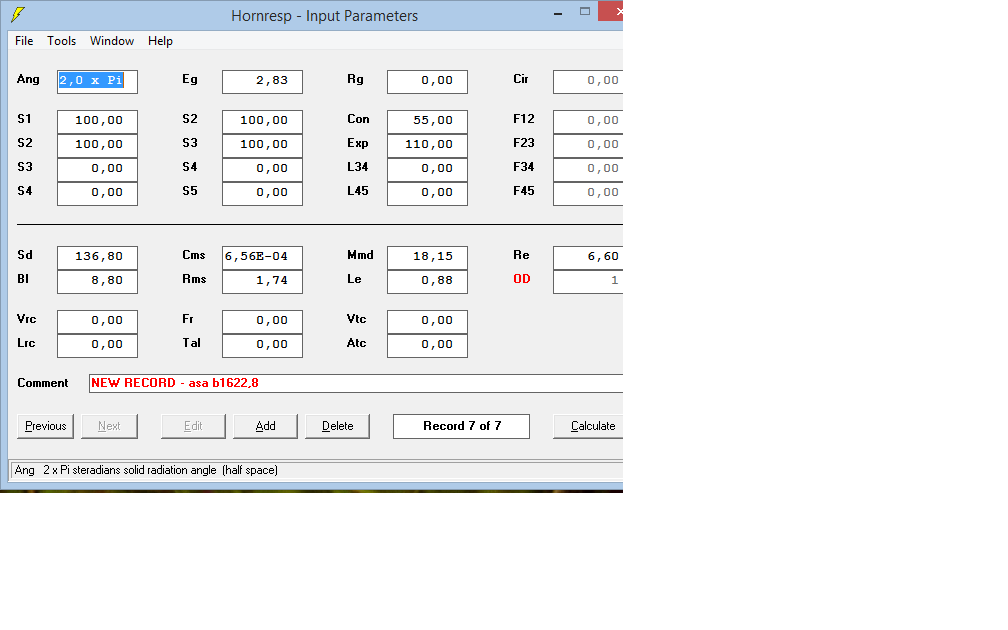Click the F12 input field
Image resolution: width=1008 pixels, height=630 pixels.
click(588, 122)
